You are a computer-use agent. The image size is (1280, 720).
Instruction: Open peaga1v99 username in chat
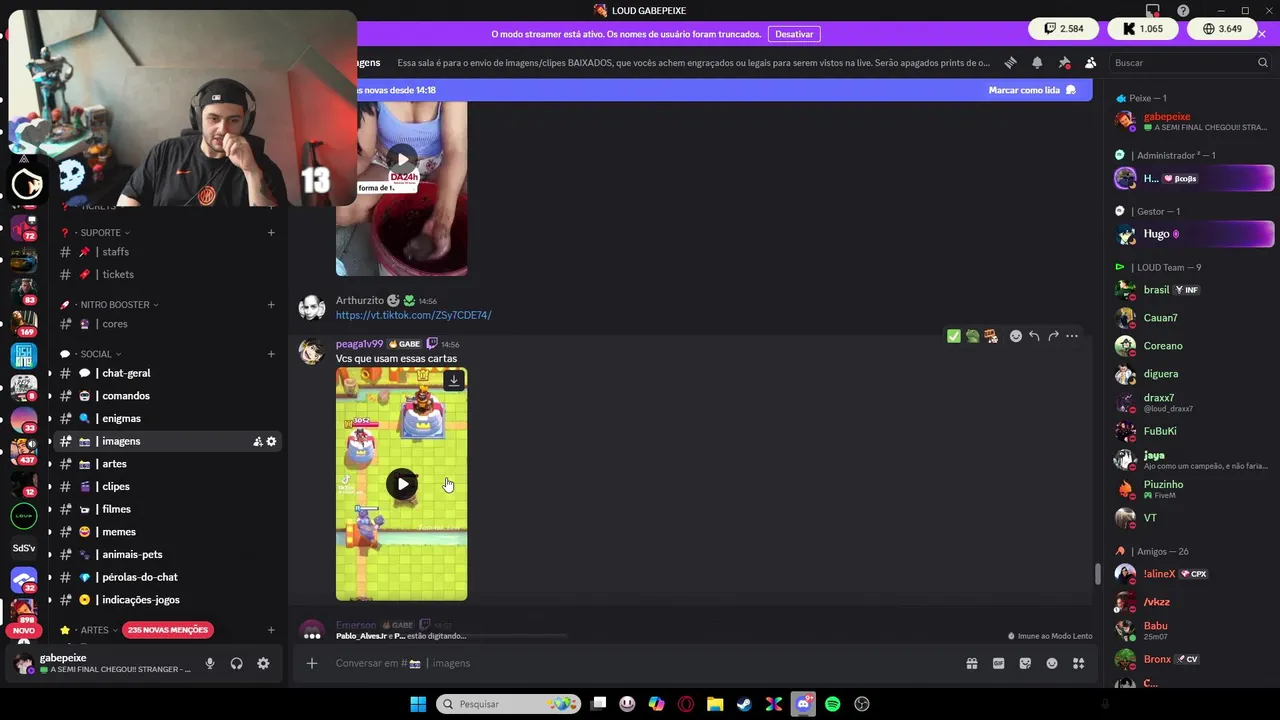pyautogui.click(x=359, y=344)
